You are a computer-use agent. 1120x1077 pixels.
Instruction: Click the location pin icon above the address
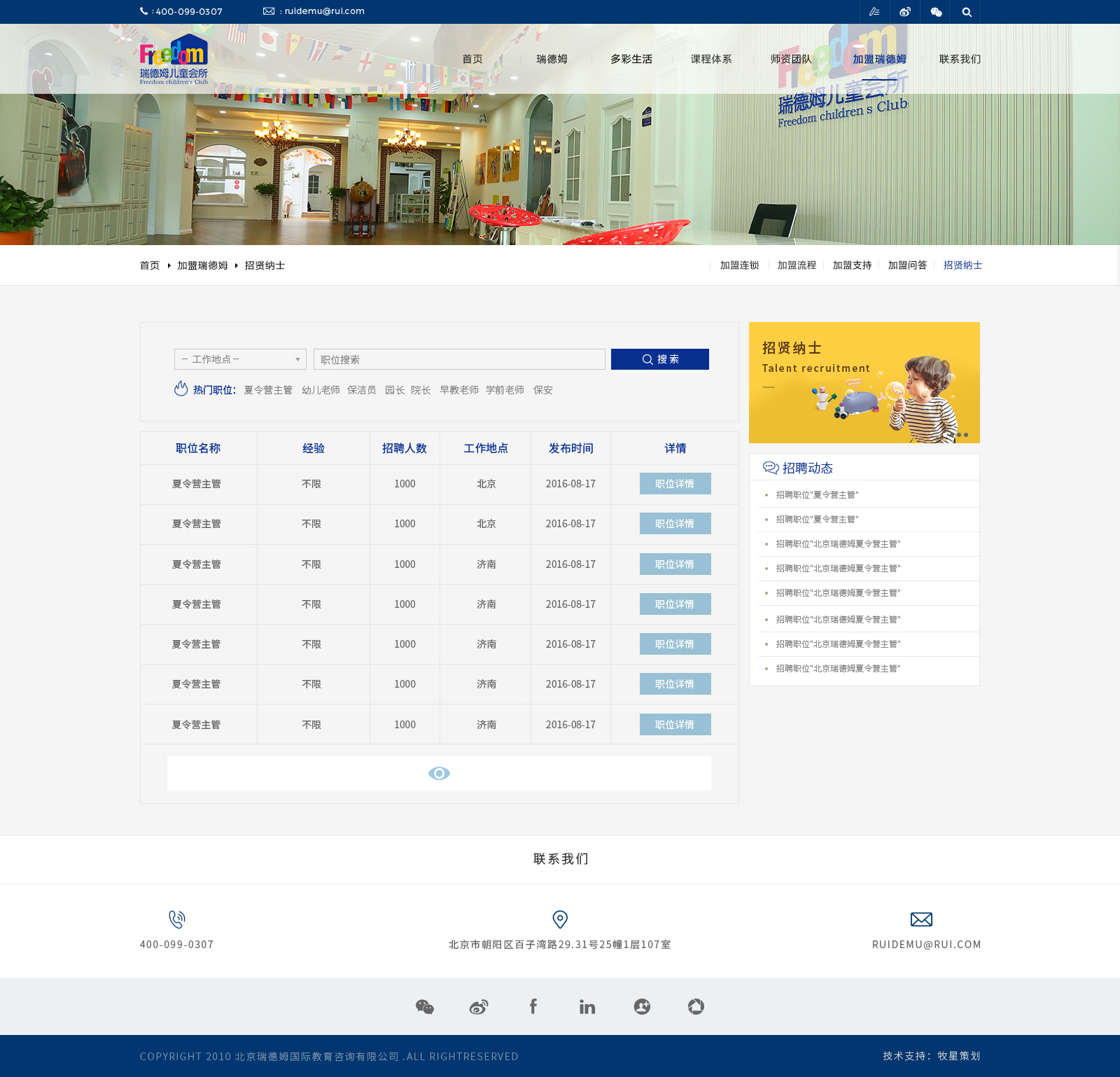[x=558, y=919]
